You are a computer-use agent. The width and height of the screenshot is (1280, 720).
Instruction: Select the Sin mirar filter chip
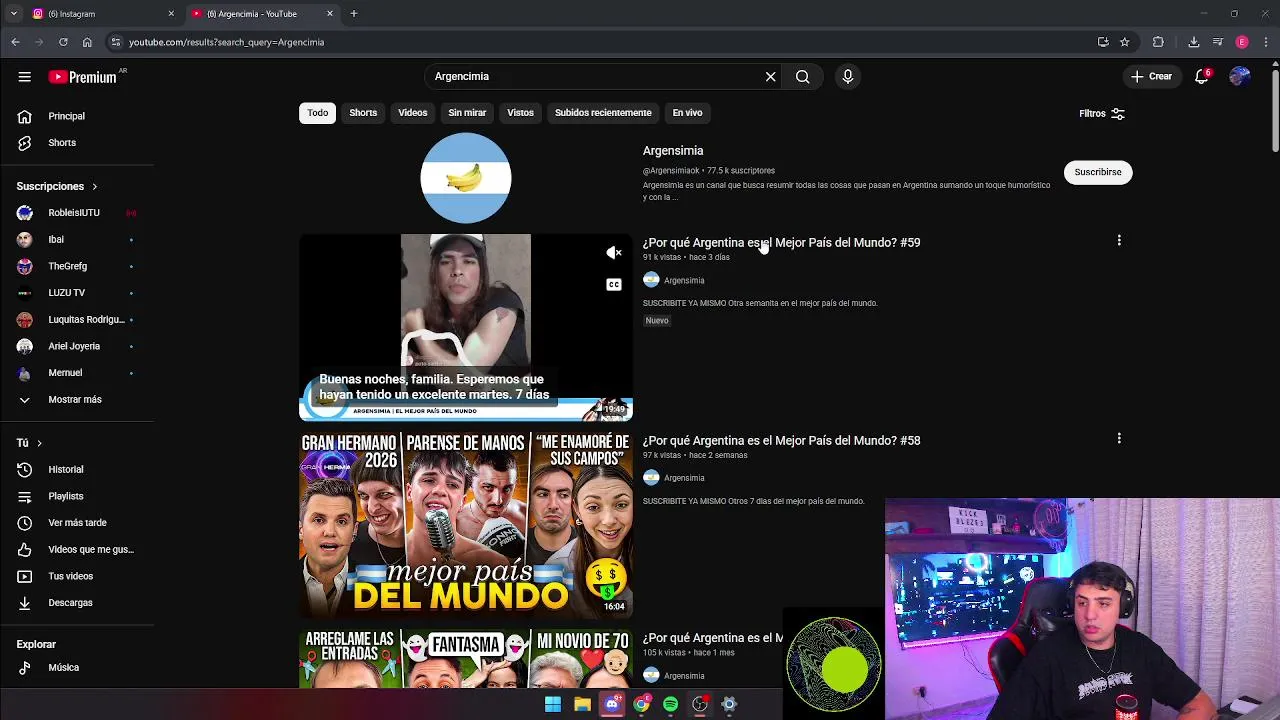coord(467,113)
